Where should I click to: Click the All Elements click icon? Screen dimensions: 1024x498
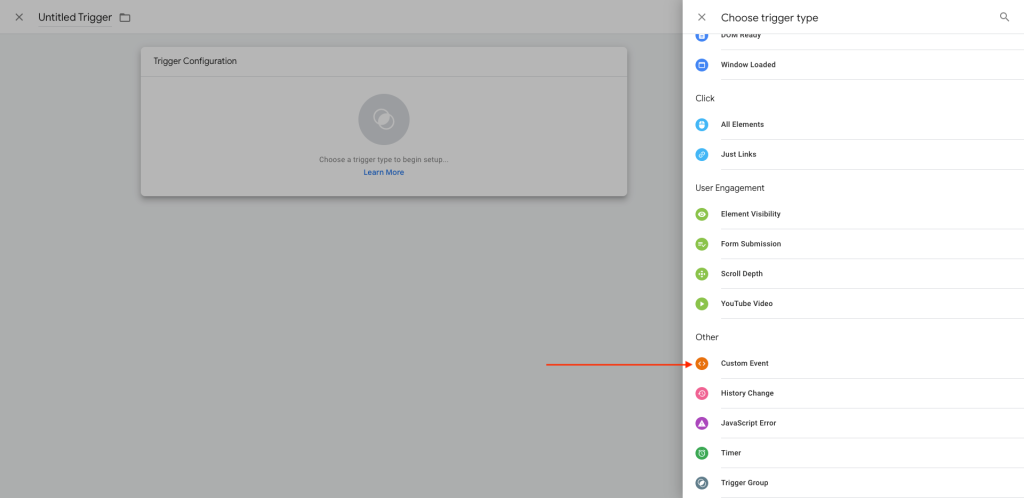coord(701,125)
